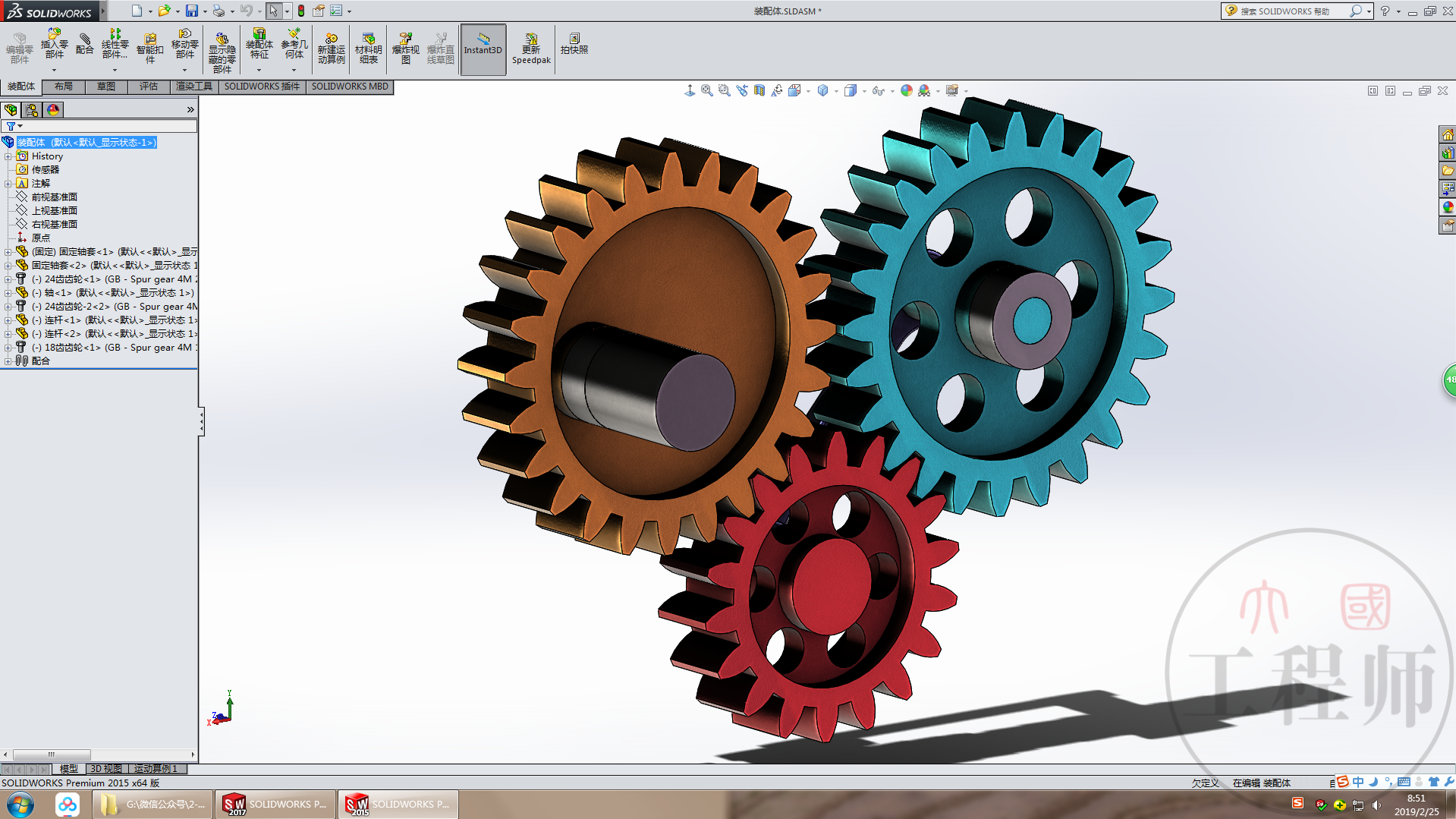Click New Motion Study (新建运动算例)

click(331, 49)
